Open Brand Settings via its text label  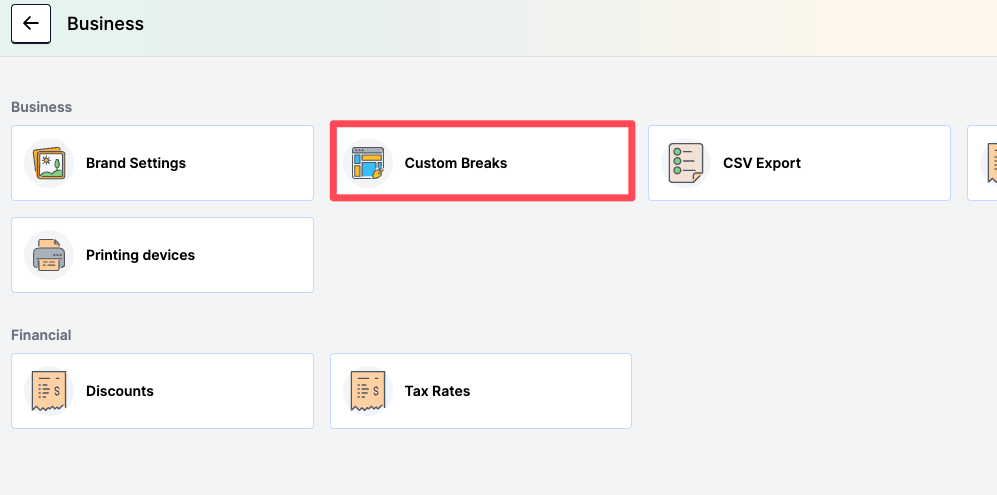point(136,163)
